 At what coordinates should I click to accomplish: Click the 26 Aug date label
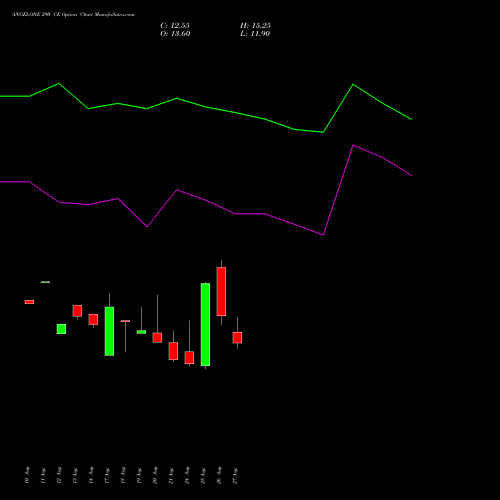[219, 475]
